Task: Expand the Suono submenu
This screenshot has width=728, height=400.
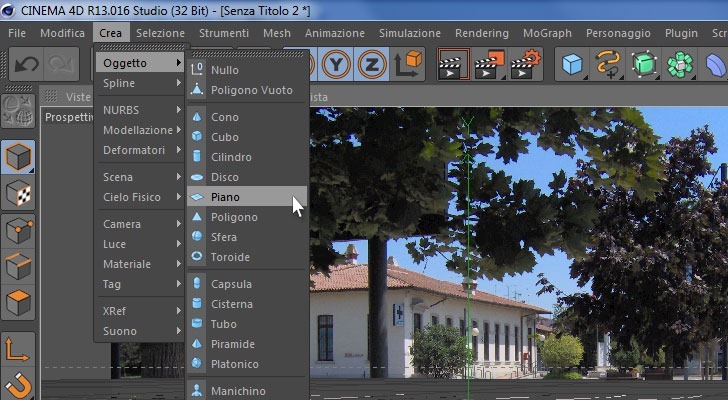Action: [141, 331]
